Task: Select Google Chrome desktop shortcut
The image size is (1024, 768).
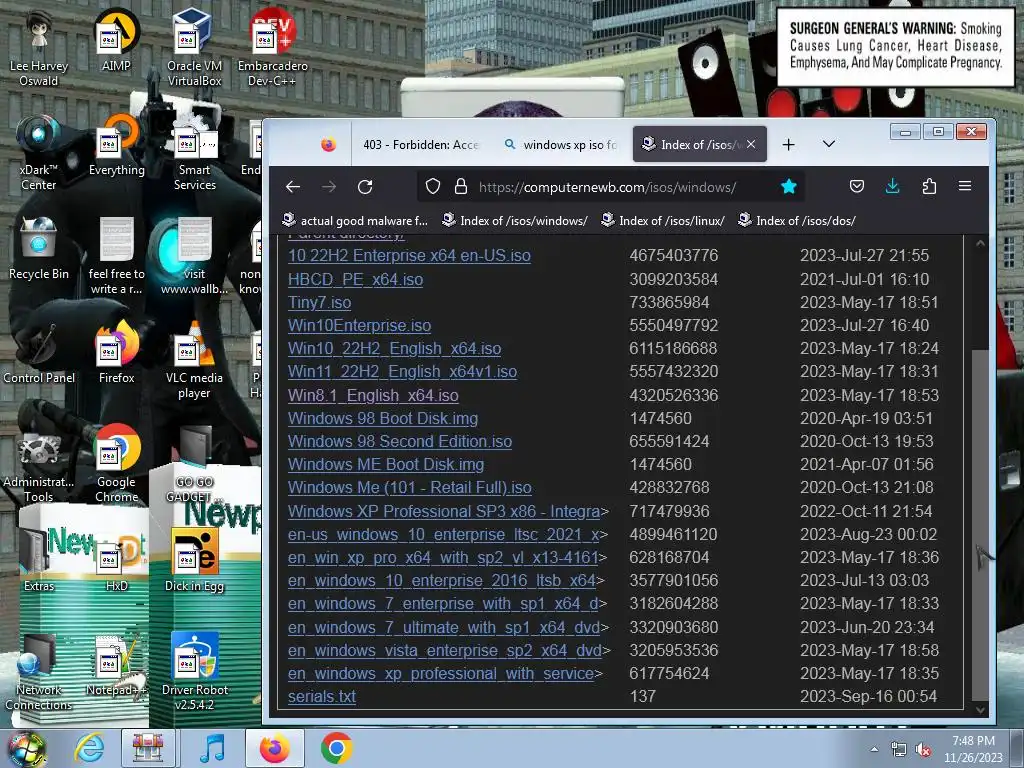Action: (116, 464)
